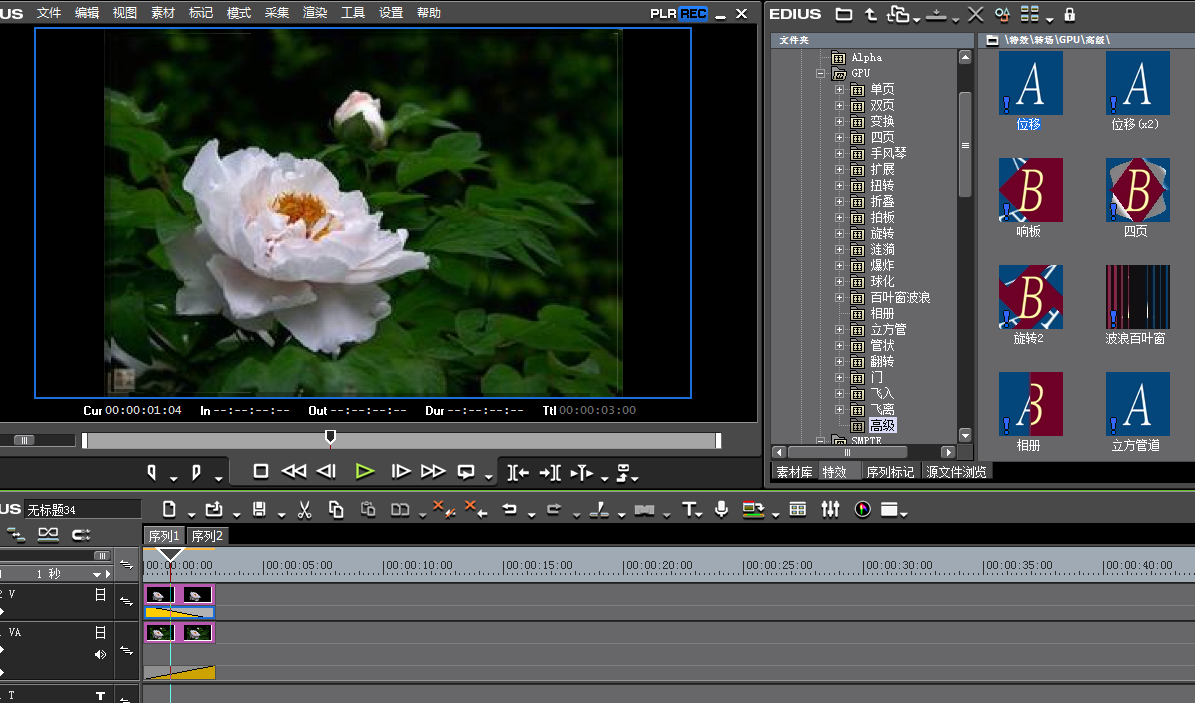Click the save project floppy icon
Image resolution: width=1195 pixels, height=703 pixels.
(259, 510)
